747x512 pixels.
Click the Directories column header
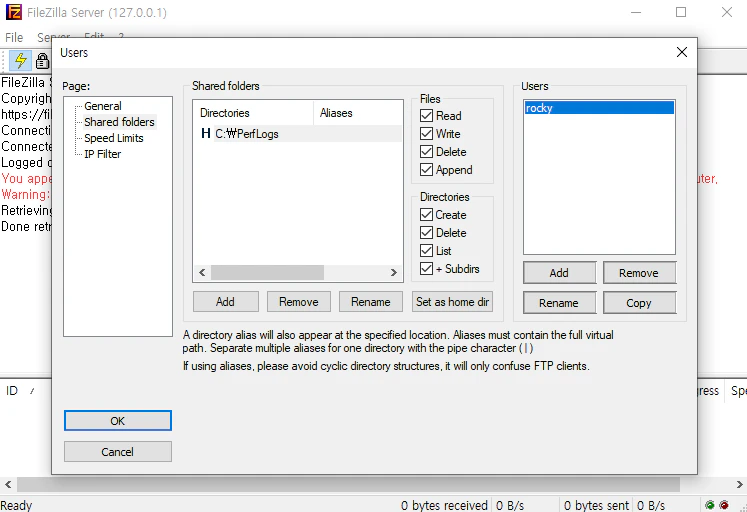click(x=253, y=113)
